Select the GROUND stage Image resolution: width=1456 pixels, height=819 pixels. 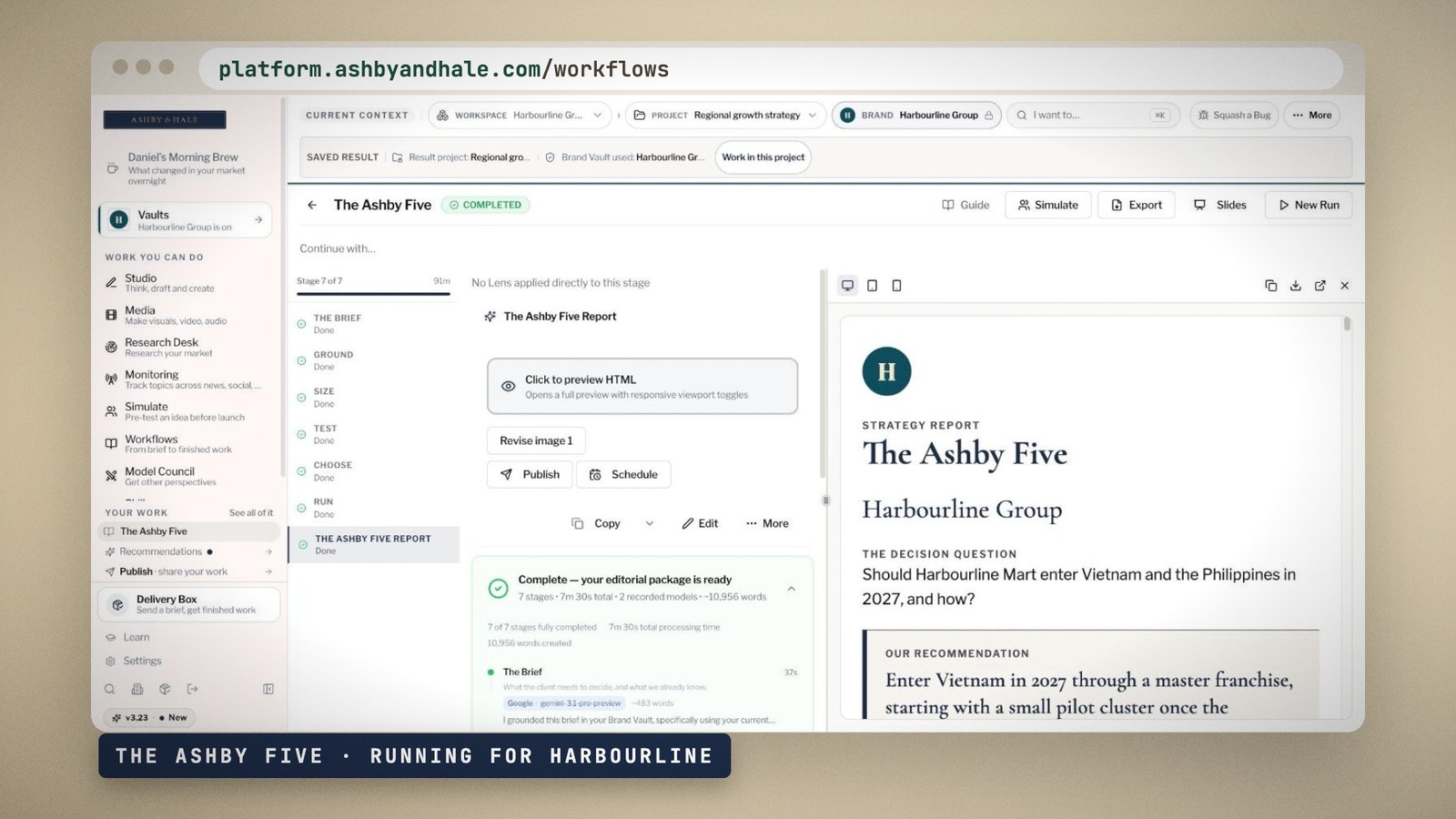(x=373, y=361)
